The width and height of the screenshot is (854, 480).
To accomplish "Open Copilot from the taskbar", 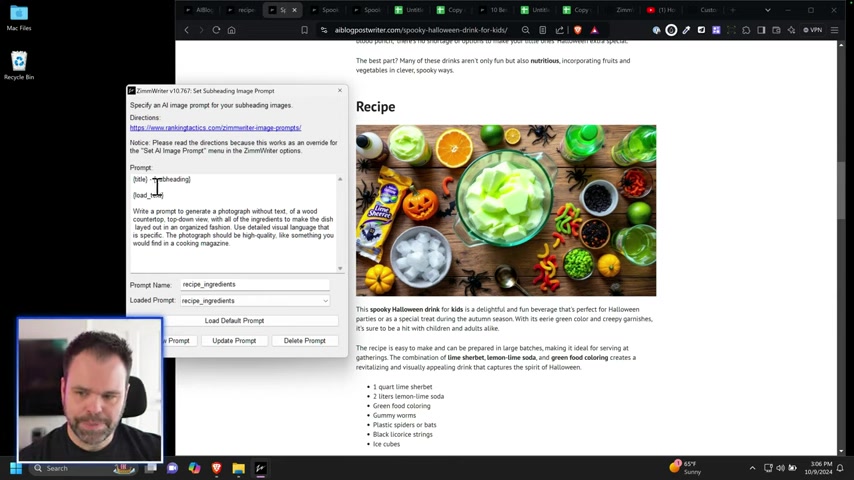I will pos(194,468).
